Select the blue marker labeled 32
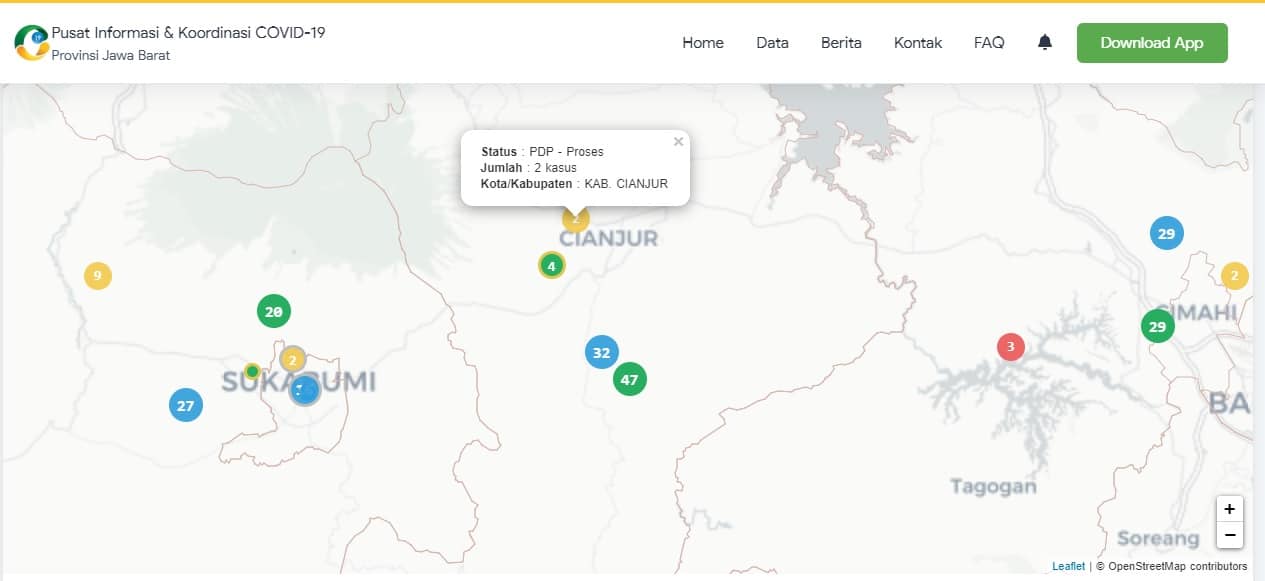This screenshot has width=1265, height=581. tap(601, 352)
